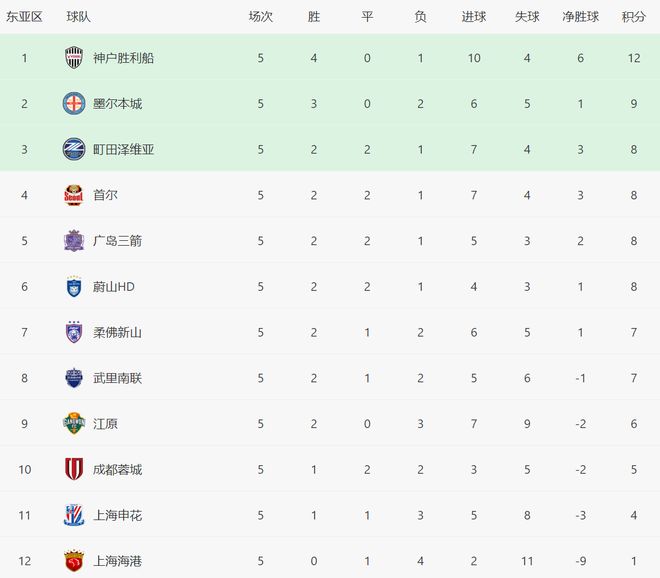660x578 pixels.
Task: Click the Machida Zelvia team crest
Action: pyautogui.click(x=75, y=149)
